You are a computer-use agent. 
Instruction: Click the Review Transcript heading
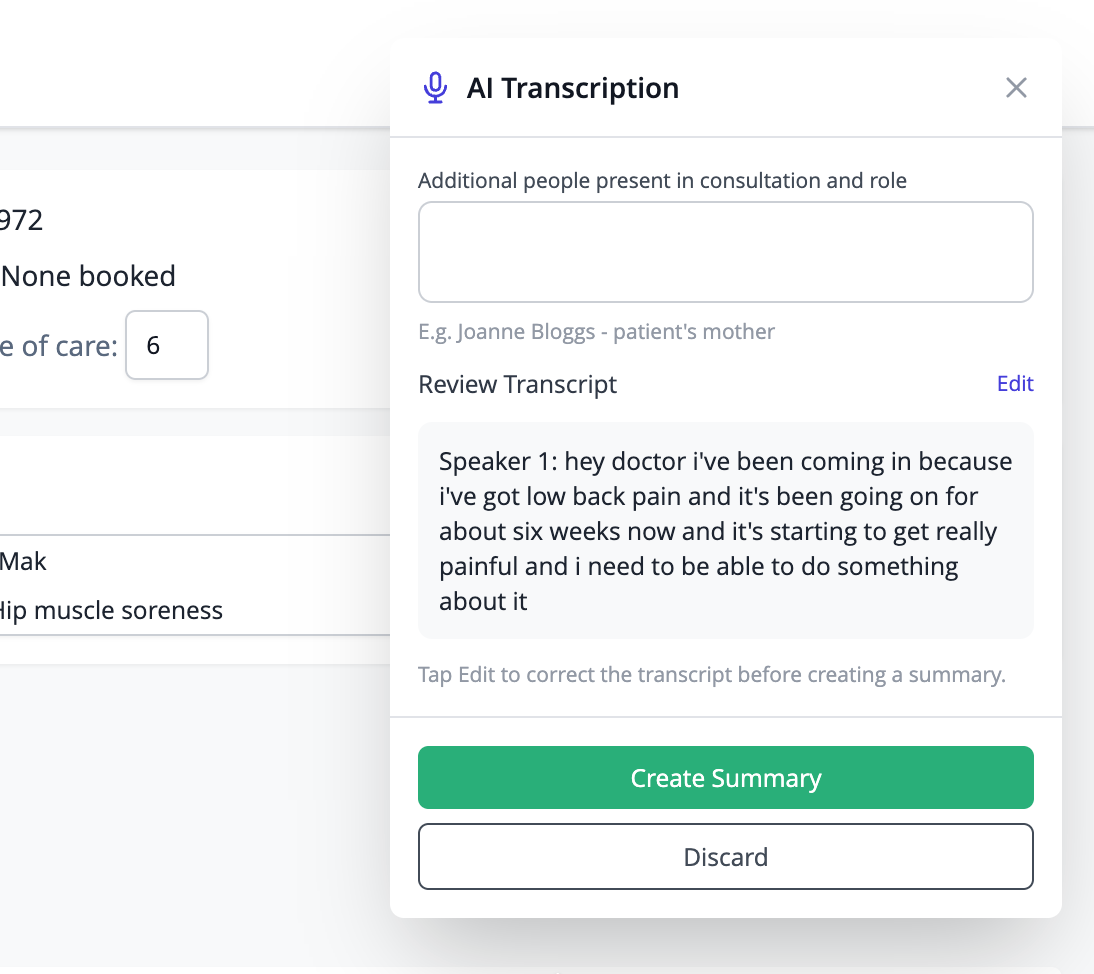click(x=517, y=384)
